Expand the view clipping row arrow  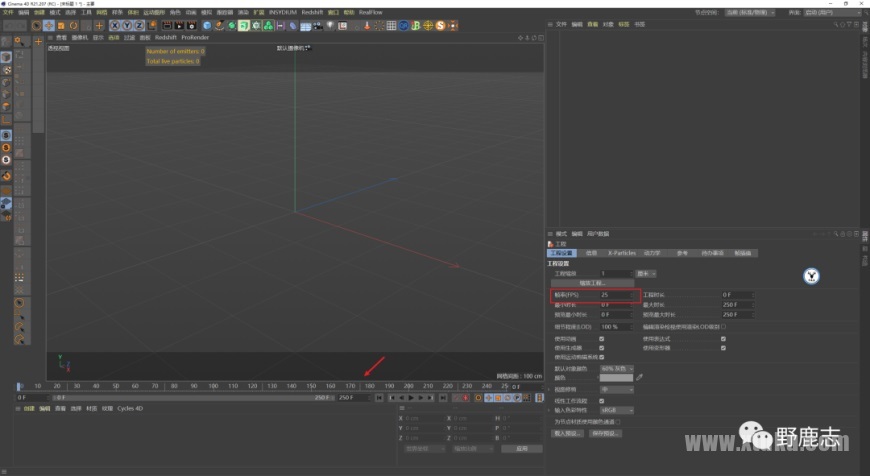tap(550, 390)
